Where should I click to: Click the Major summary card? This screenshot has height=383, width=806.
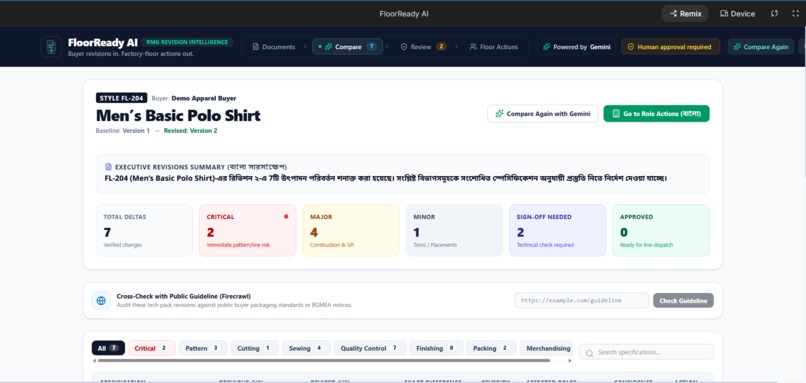click(351, 230)
